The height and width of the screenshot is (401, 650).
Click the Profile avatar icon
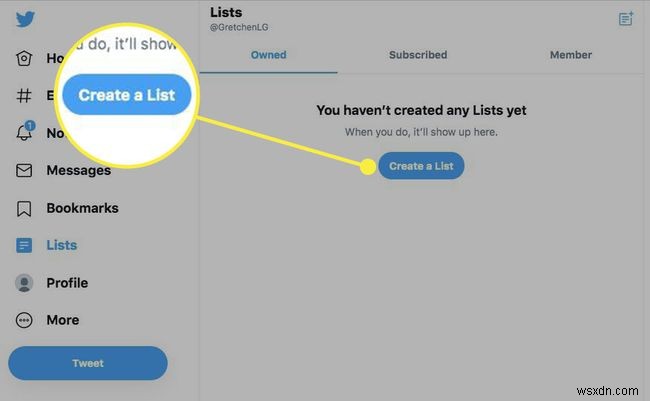pos(25,283)
